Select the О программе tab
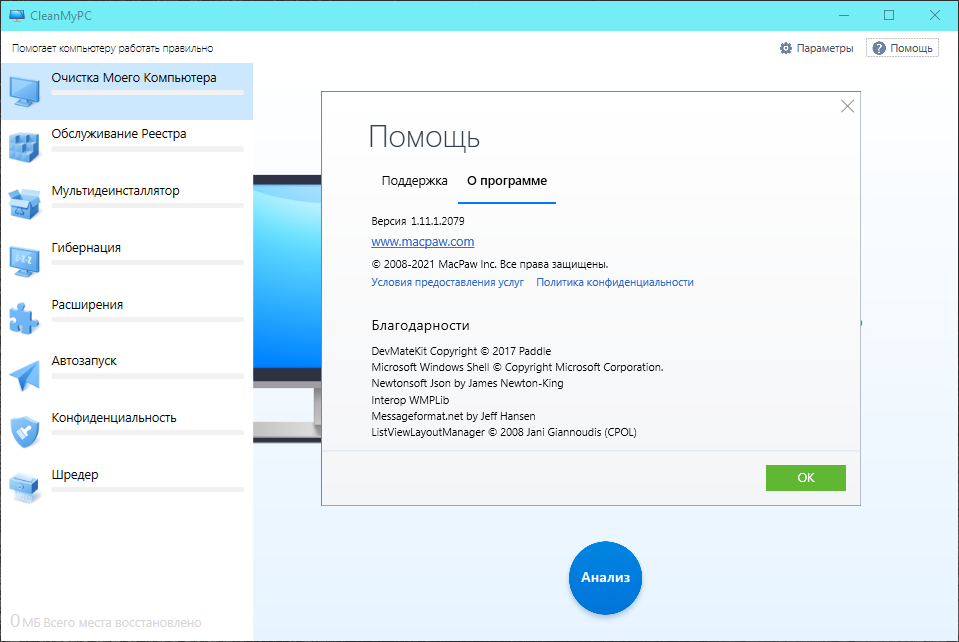 (507, 181)
